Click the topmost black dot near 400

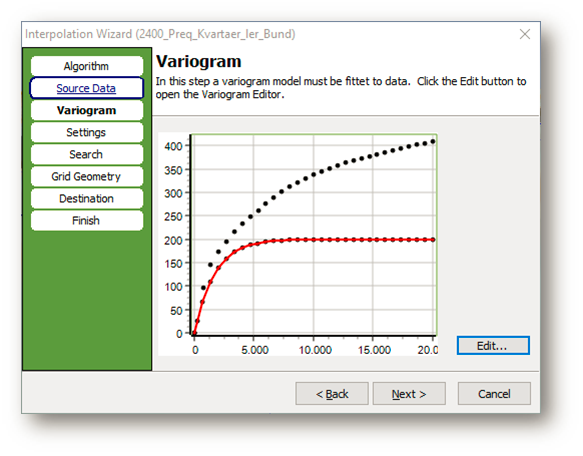(x=433, y=142)
